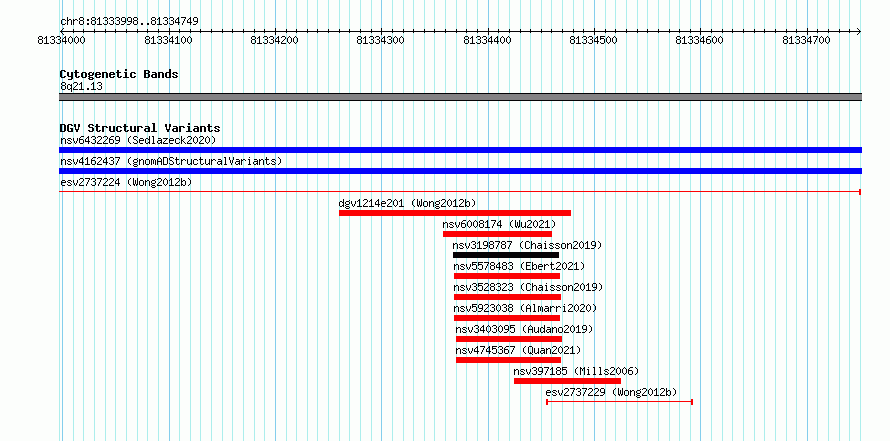Viewport: 890px width, 441px height.
Task: Click the chr8:81333998..81334749 region label
Action: pyautogui.click(x=129, y=22)
